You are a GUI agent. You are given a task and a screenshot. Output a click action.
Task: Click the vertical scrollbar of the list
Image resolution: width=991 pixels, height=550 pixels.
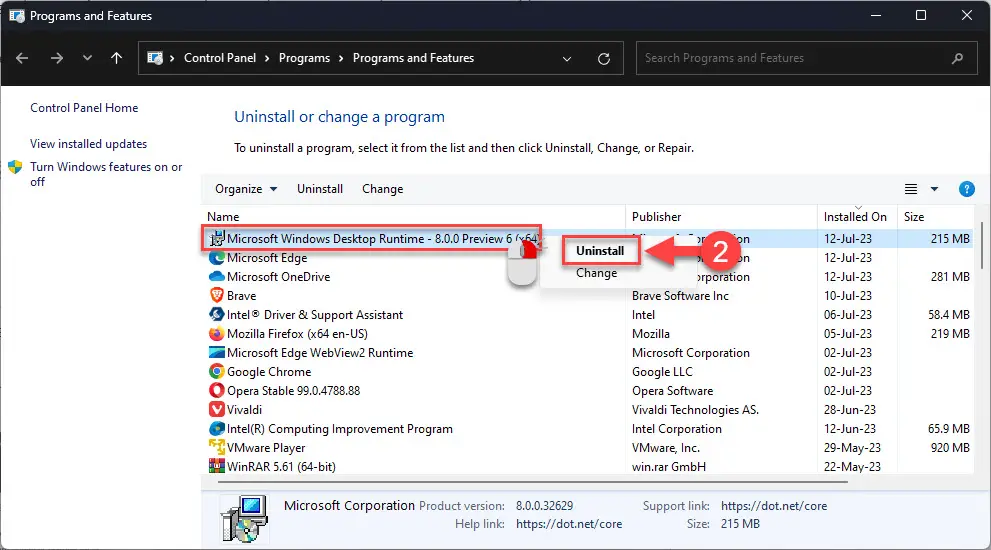(x=982, y=244)
